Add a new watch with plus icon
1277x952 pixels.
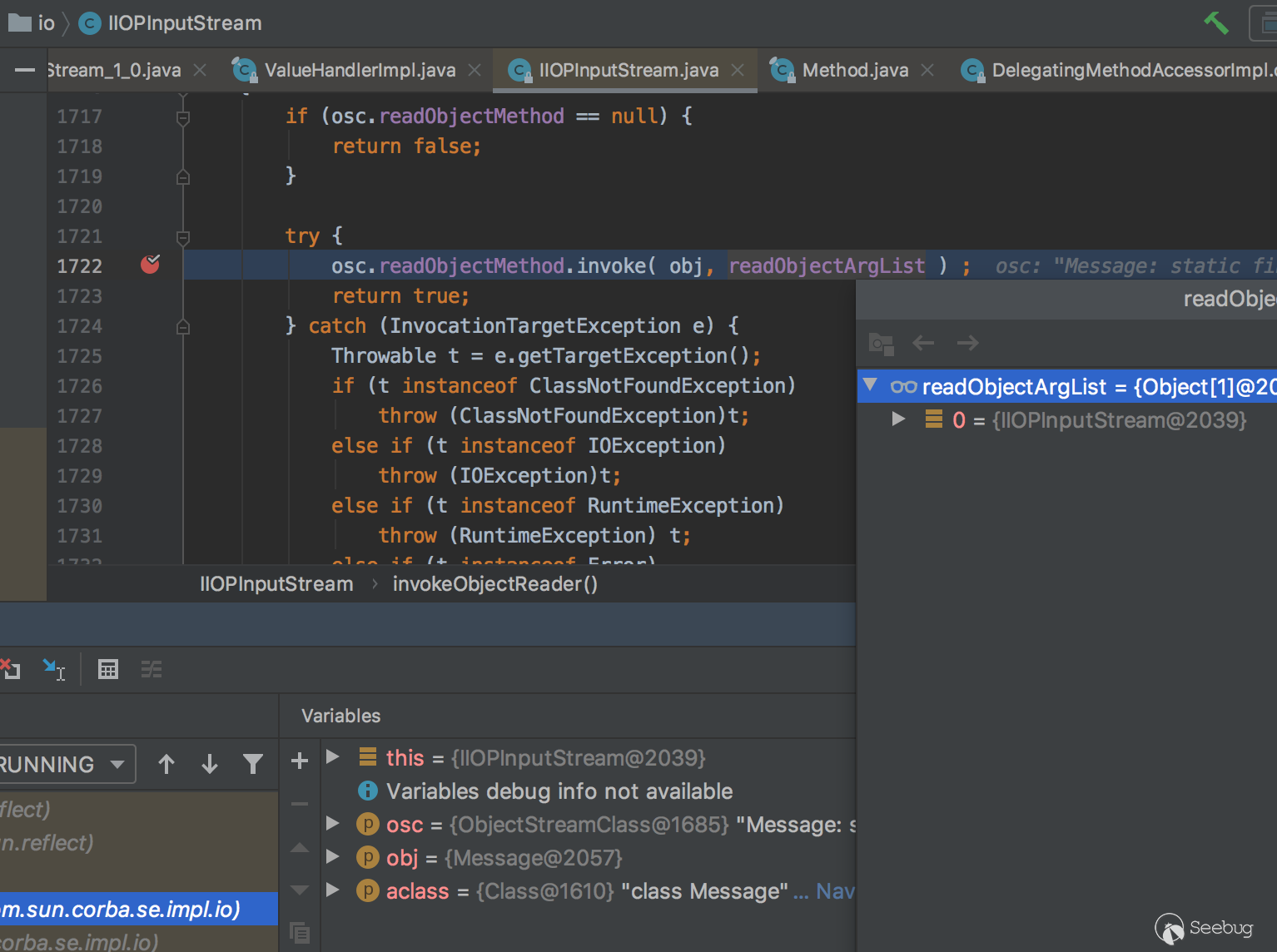(x=300, y=761)
